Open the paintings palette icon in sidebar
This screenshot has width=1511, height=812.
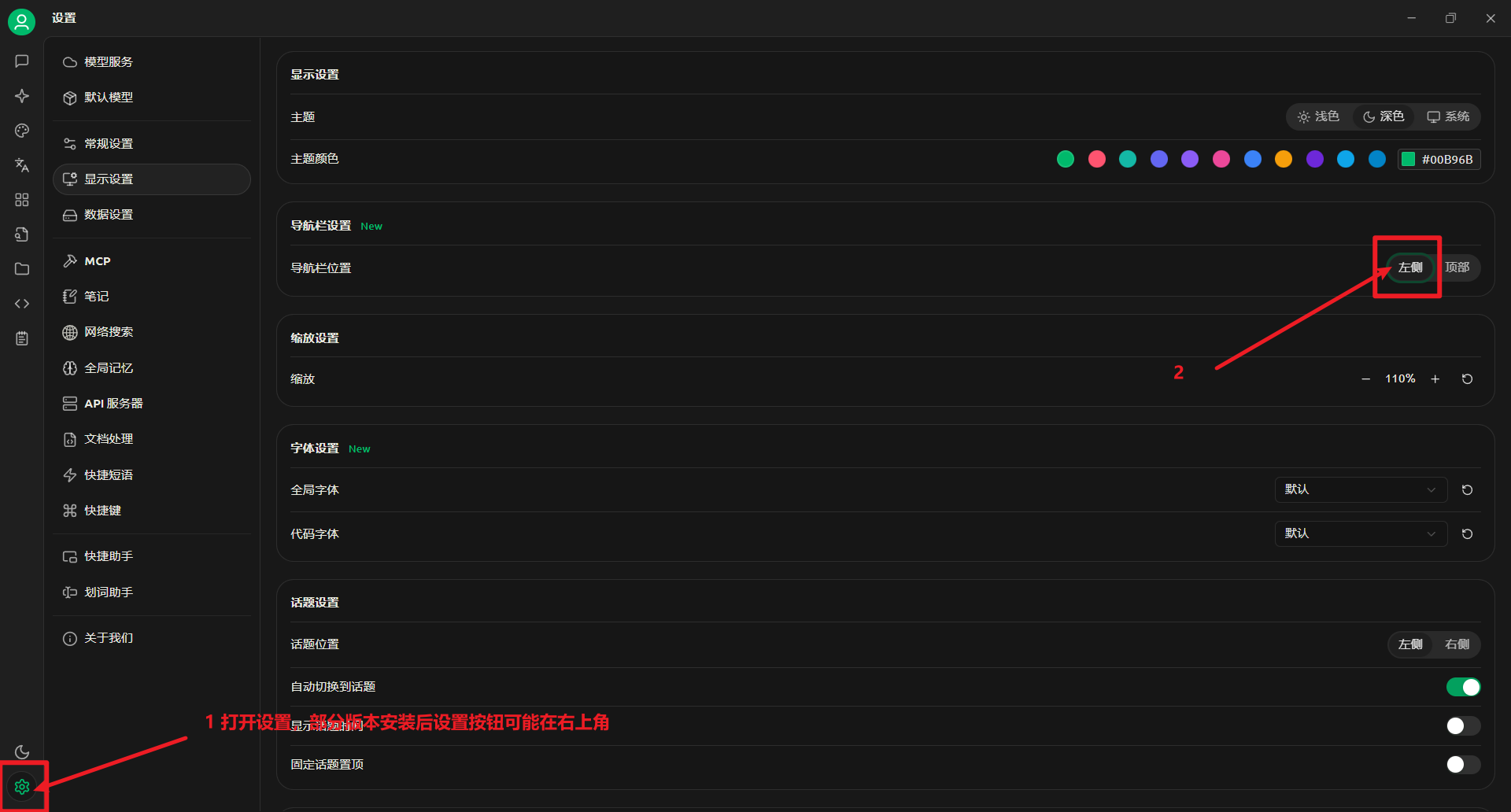click(x=22, y=131)
